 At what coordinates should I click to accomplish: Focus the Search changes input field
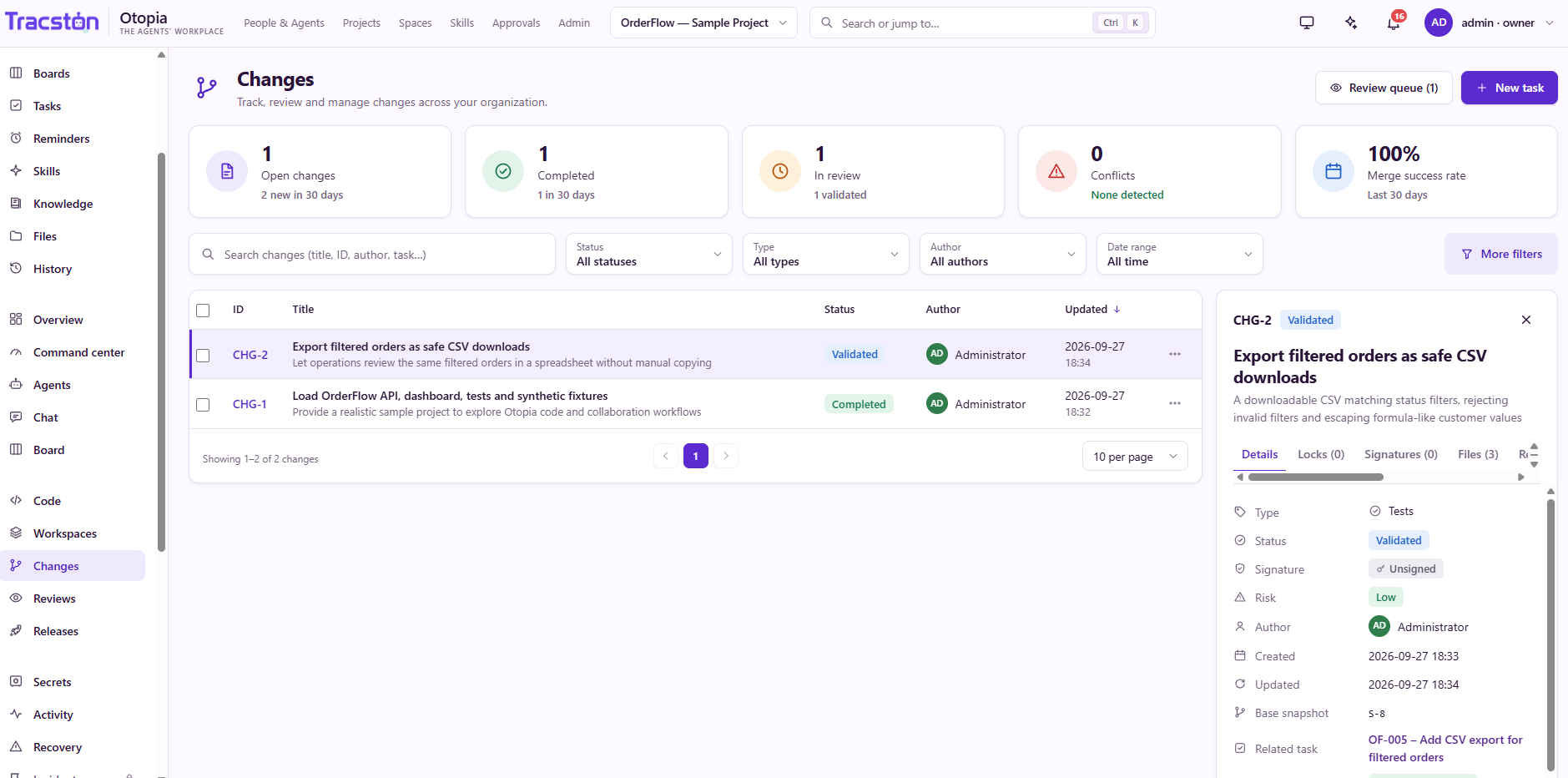[x=372, y=254]
